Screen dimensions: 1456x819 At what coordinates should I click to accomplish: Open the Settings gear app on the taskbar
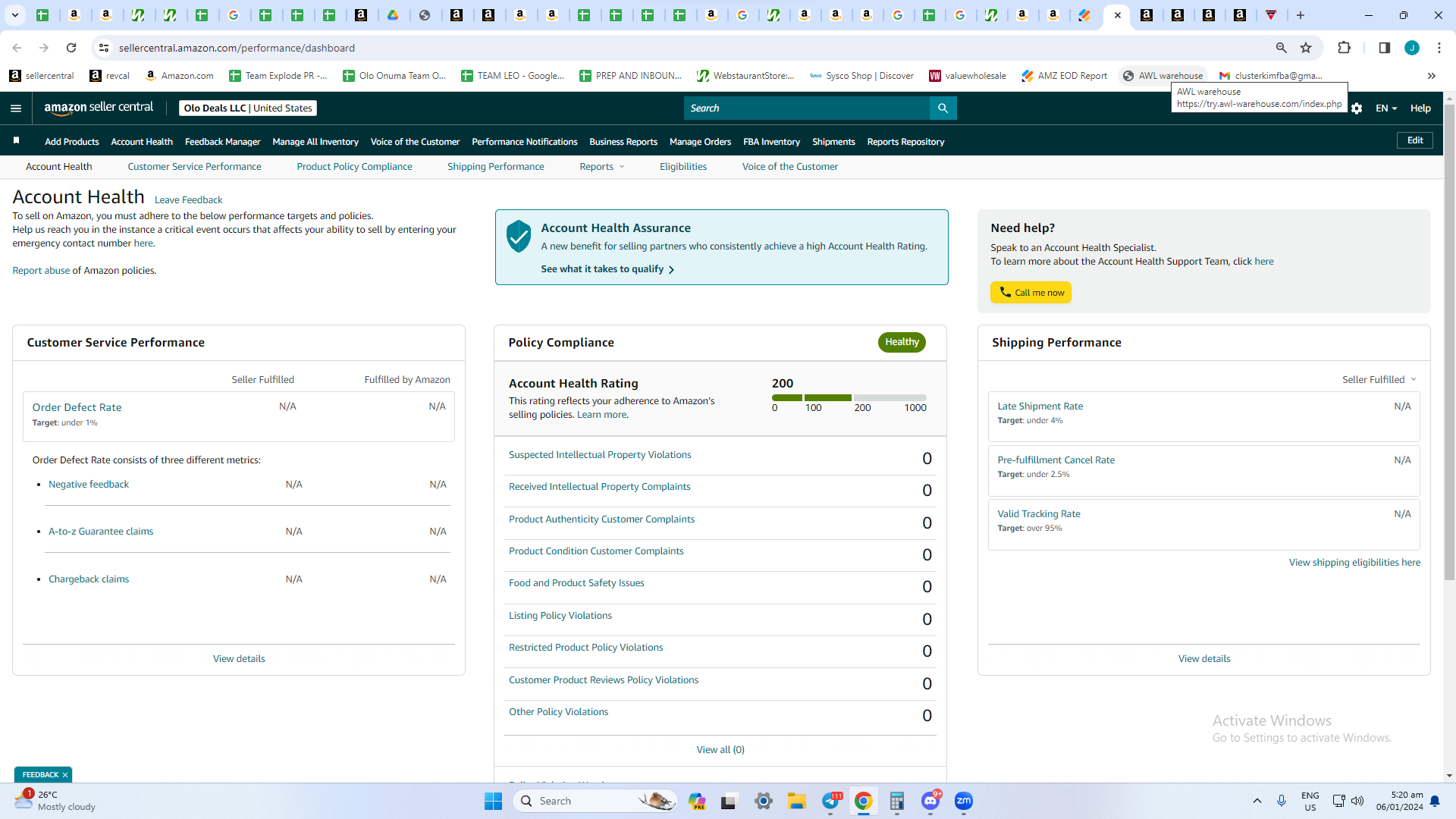(764, 801)
